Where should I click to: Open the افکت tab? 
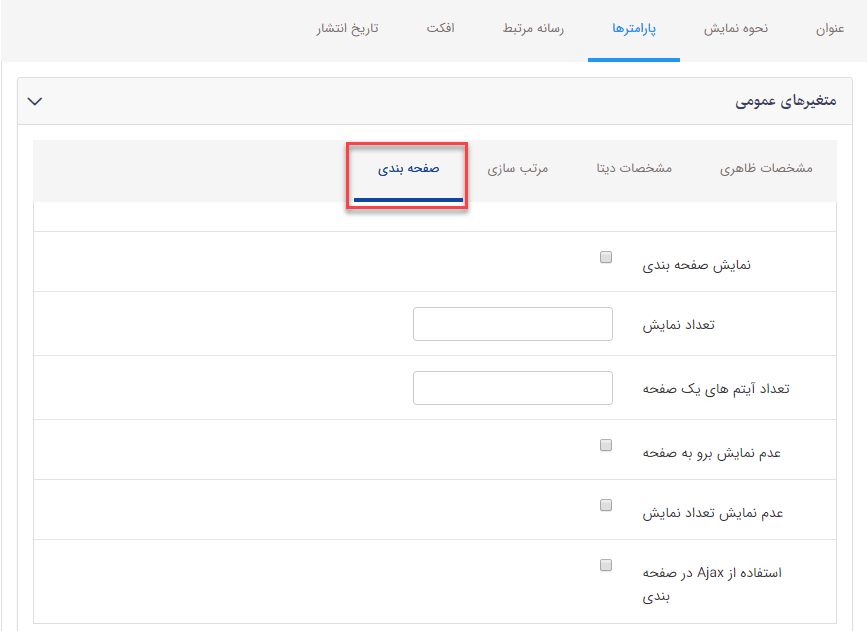tap(440, 29)
